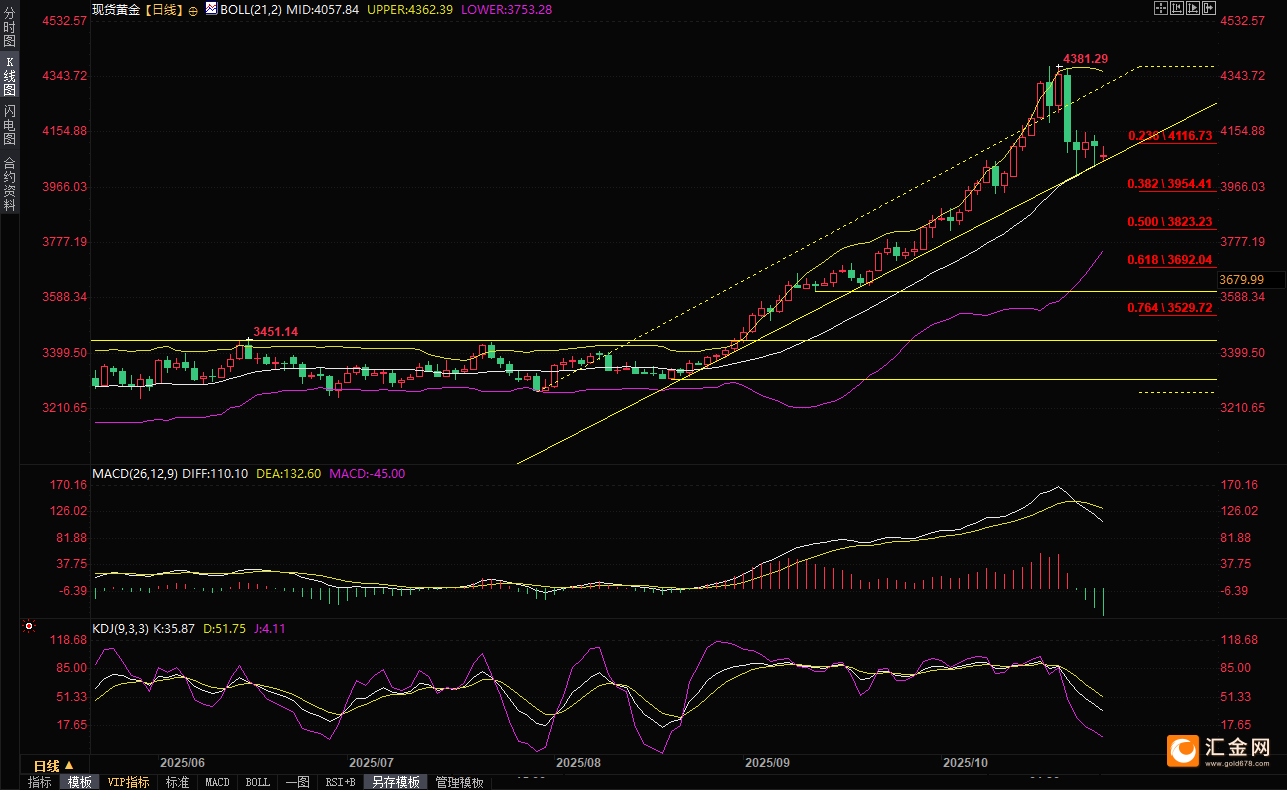Click the exit arrow icon at top right
1287x790 pixels.
tap(1208, 8)
